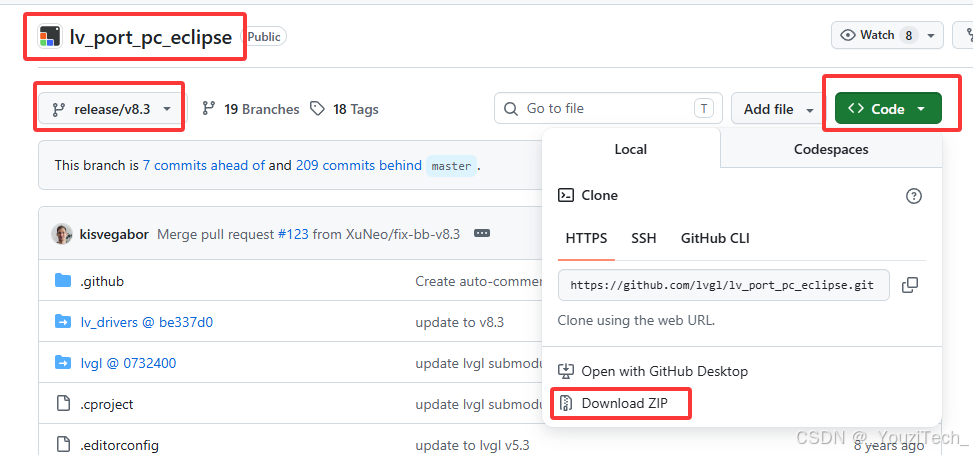Switch to the Codespaces tab

point(831,149)
